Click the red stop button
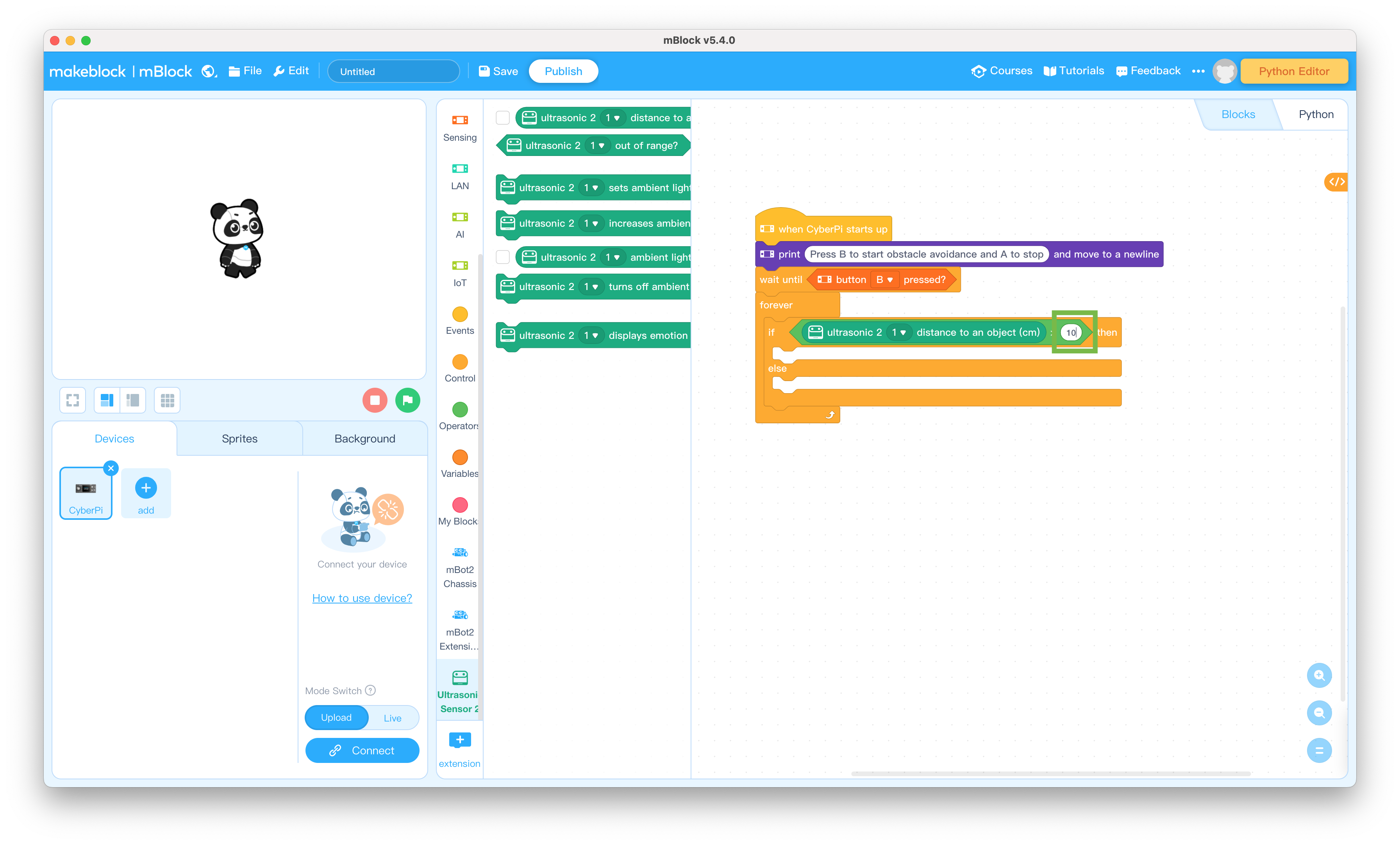The height and width of the screenshot is (845, 1400). coord(375,400)
